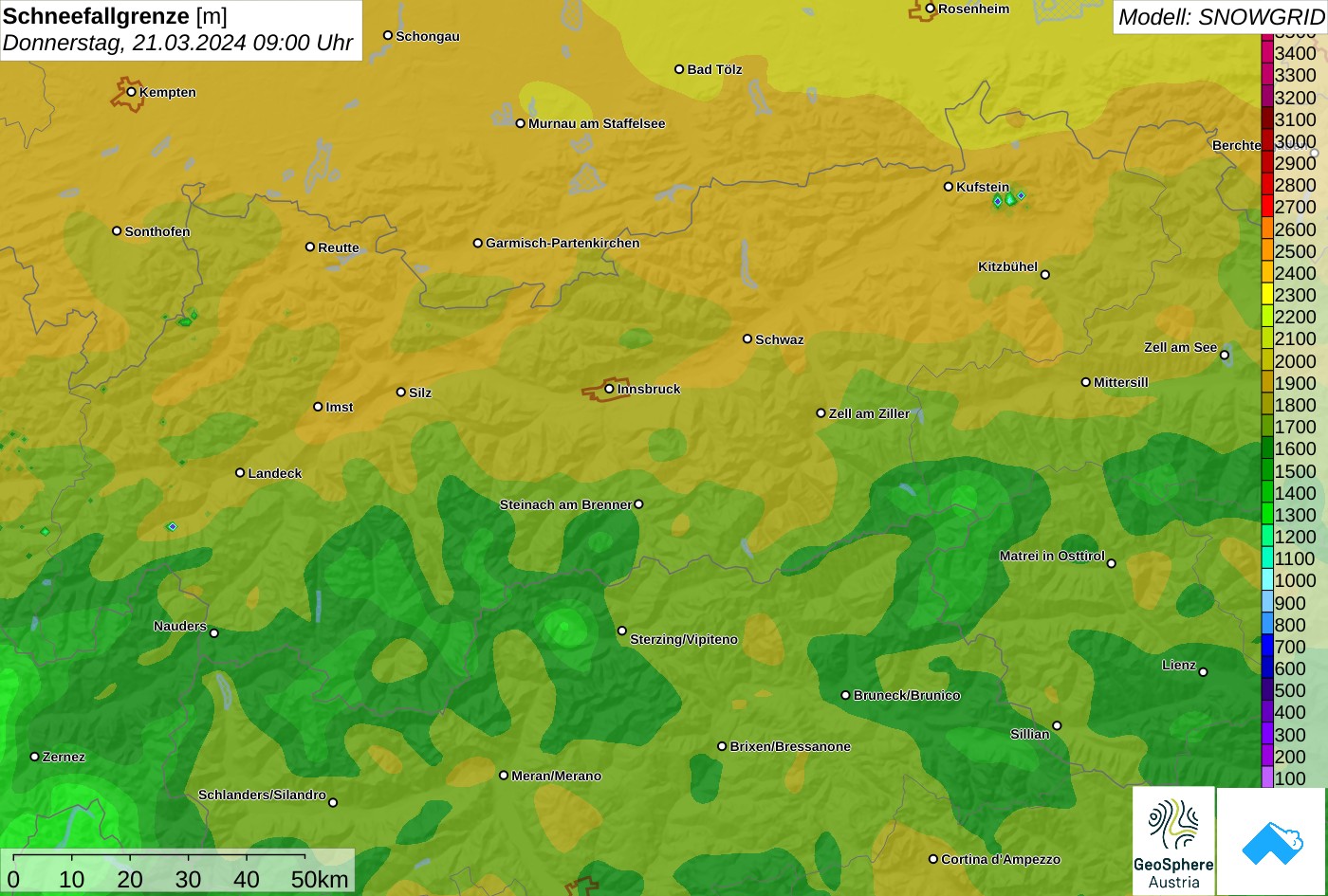Select the Garmisch-Partenkirchen label
The width and height of the screenshot is (1328, 896).
[x=563, y=243]
